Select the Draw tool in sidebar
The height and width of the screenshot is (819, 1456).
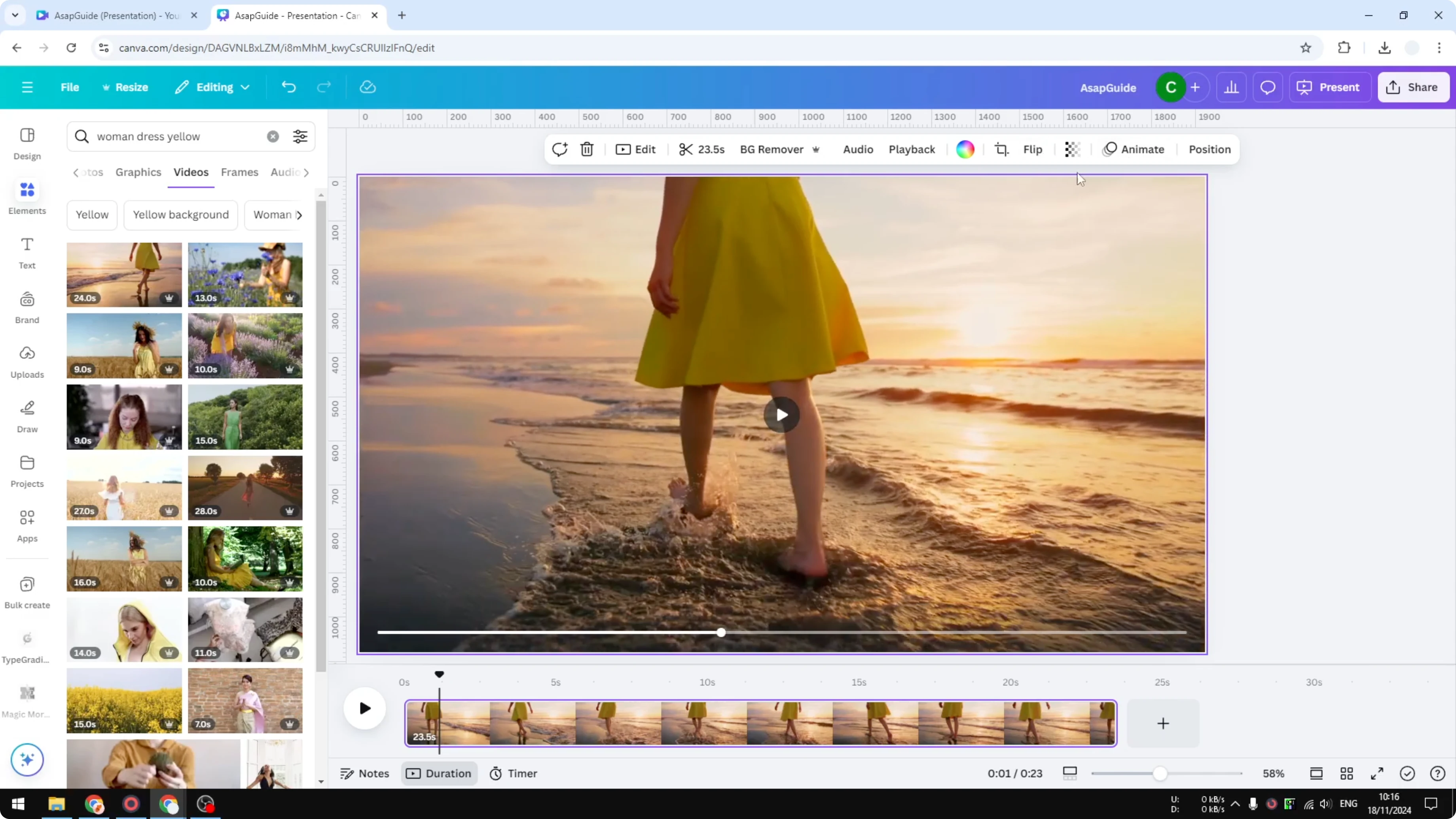27,416
